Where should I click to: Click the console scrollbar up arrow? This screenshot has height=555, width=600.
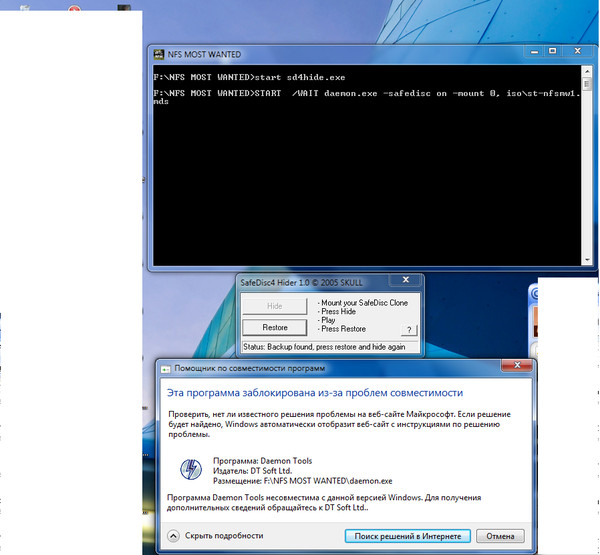586,71
